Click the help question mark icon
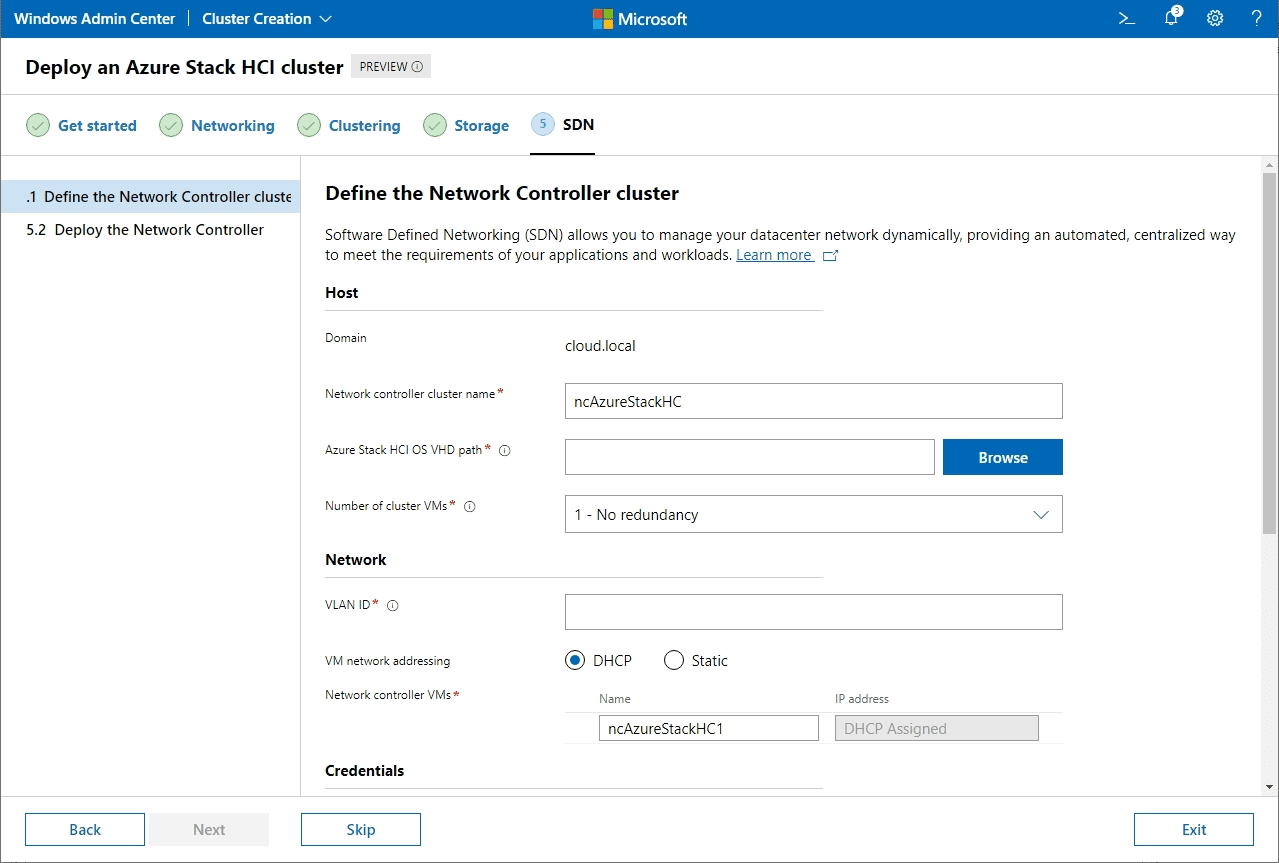 [x=1257, y=19]
